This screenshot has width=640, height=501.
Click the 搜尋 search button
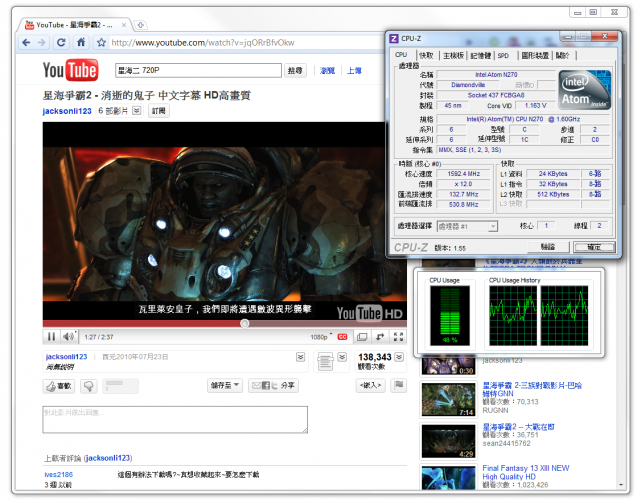pos(295,71)
